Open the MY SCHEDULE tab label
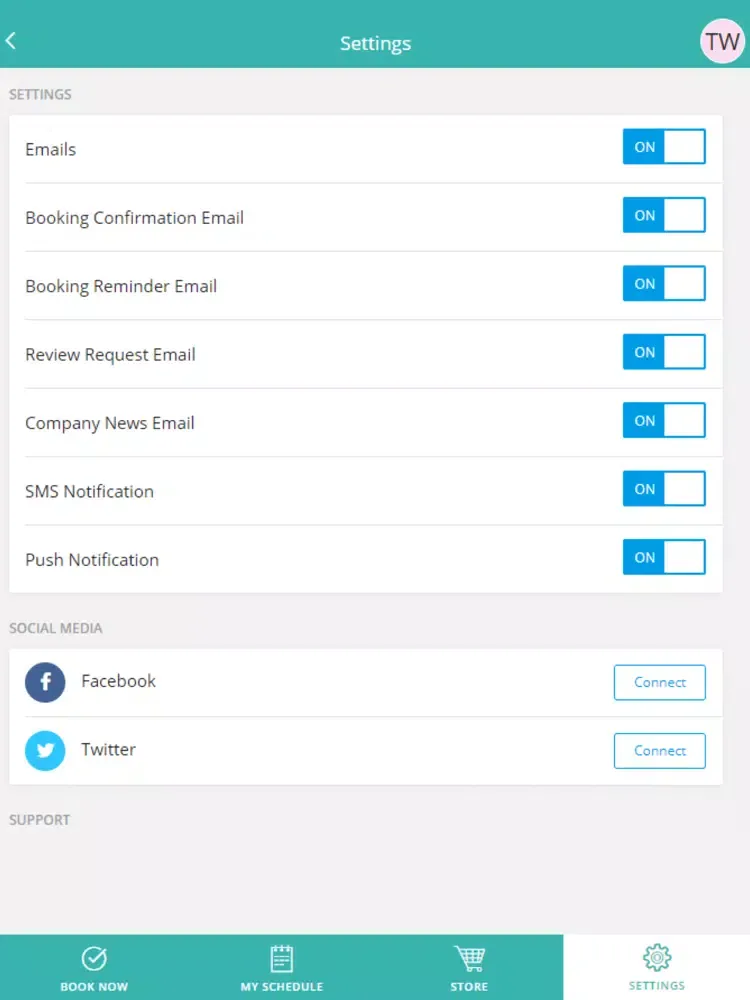This screenshot has height=1000, width=750. pyautogui.click(x=281, y=987)
